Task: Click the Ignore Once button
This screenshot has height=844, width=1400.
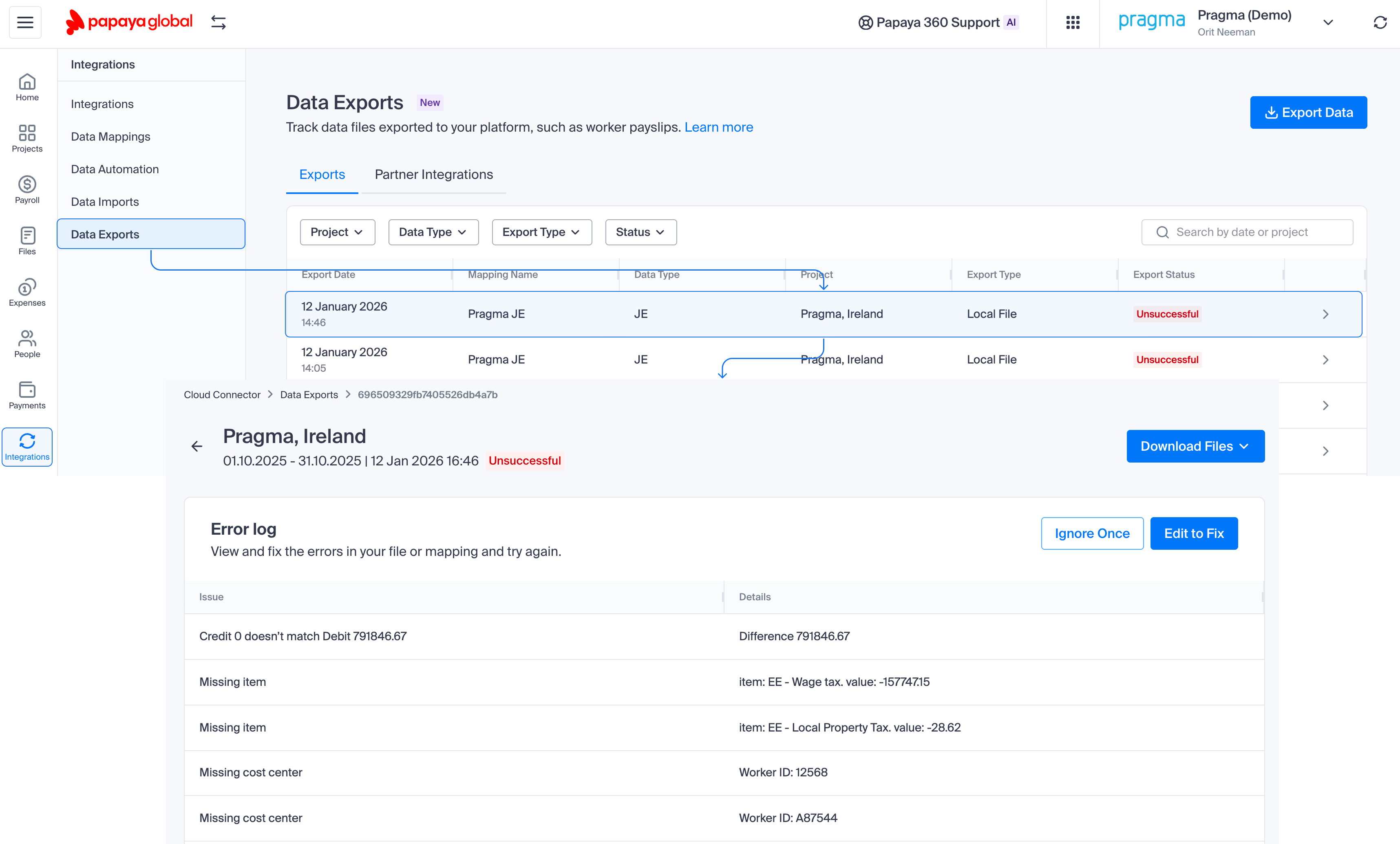Action: point(1091,533)
